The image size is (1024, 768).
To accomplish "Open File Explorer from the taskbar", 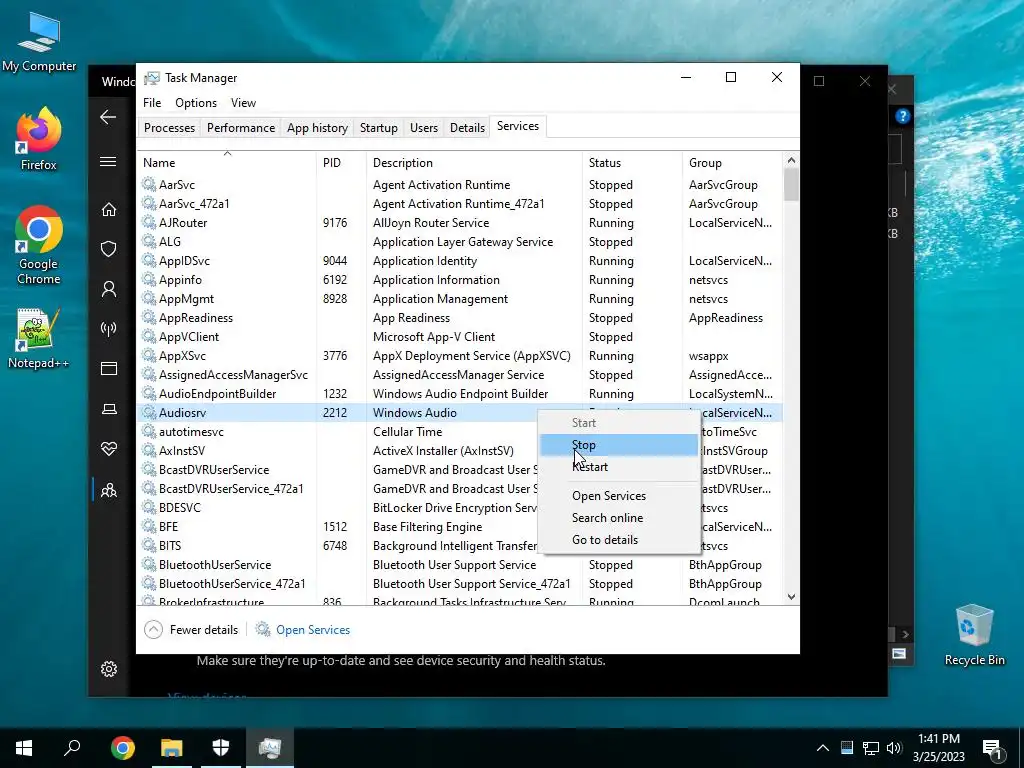I will click(171, 748).
